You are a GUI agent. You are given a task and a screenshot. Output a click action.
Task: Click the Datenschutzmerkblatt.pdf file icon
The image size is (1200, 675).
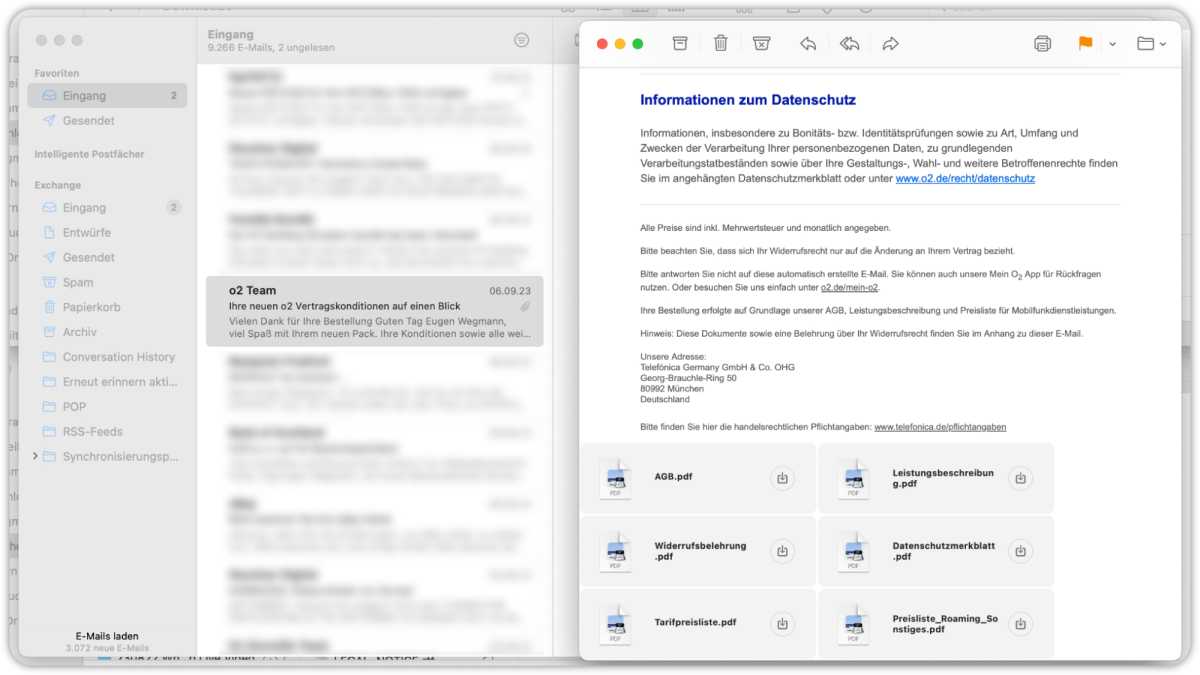tap(854, 552)
